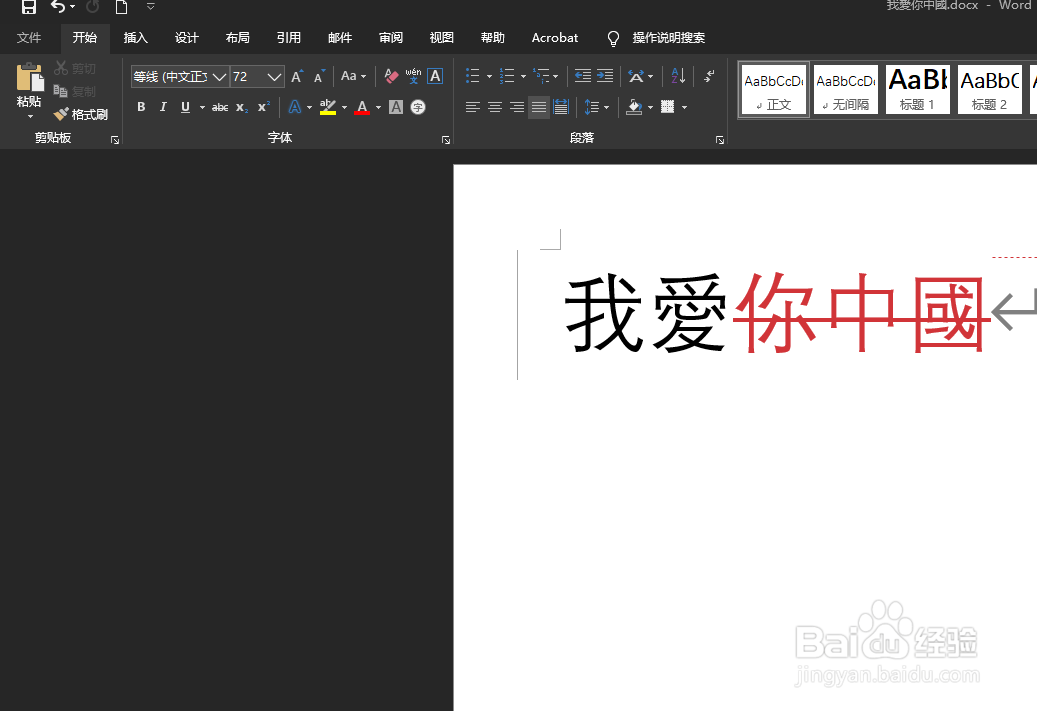Screen dimensions: 1037x711
Task: Open the font color dropdown arrow
Action: tap(377, 107)
